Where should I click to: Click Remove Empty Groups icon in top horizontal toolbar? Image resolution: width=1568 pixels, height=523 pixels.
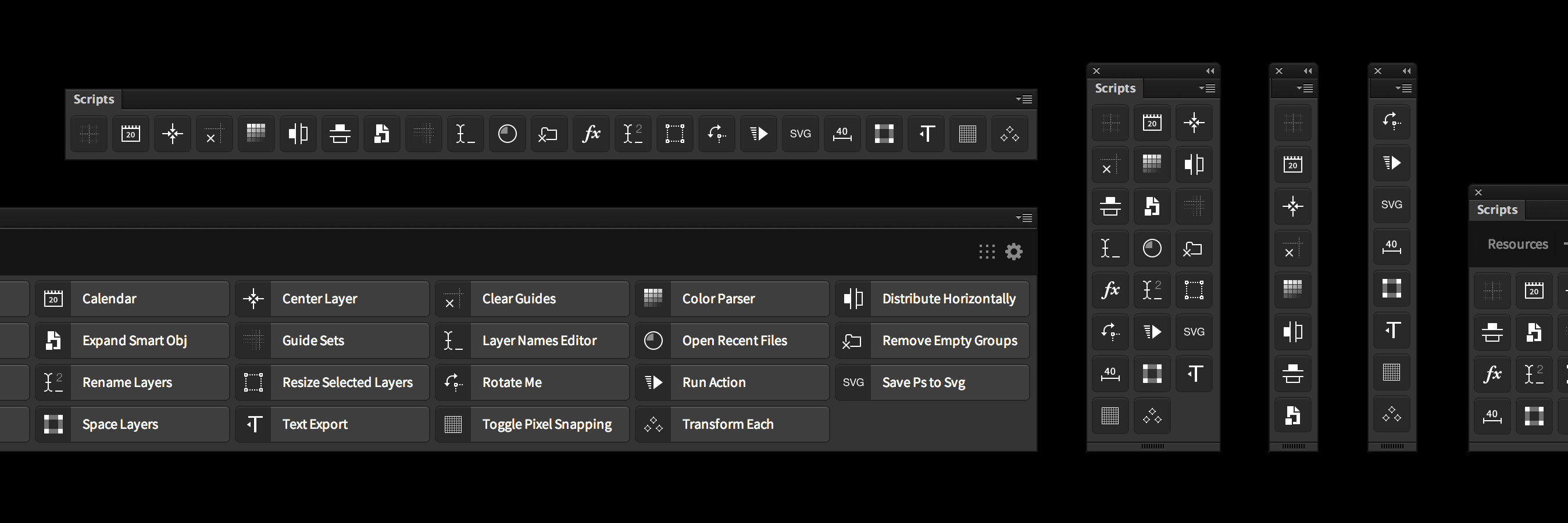click(549, 134)
